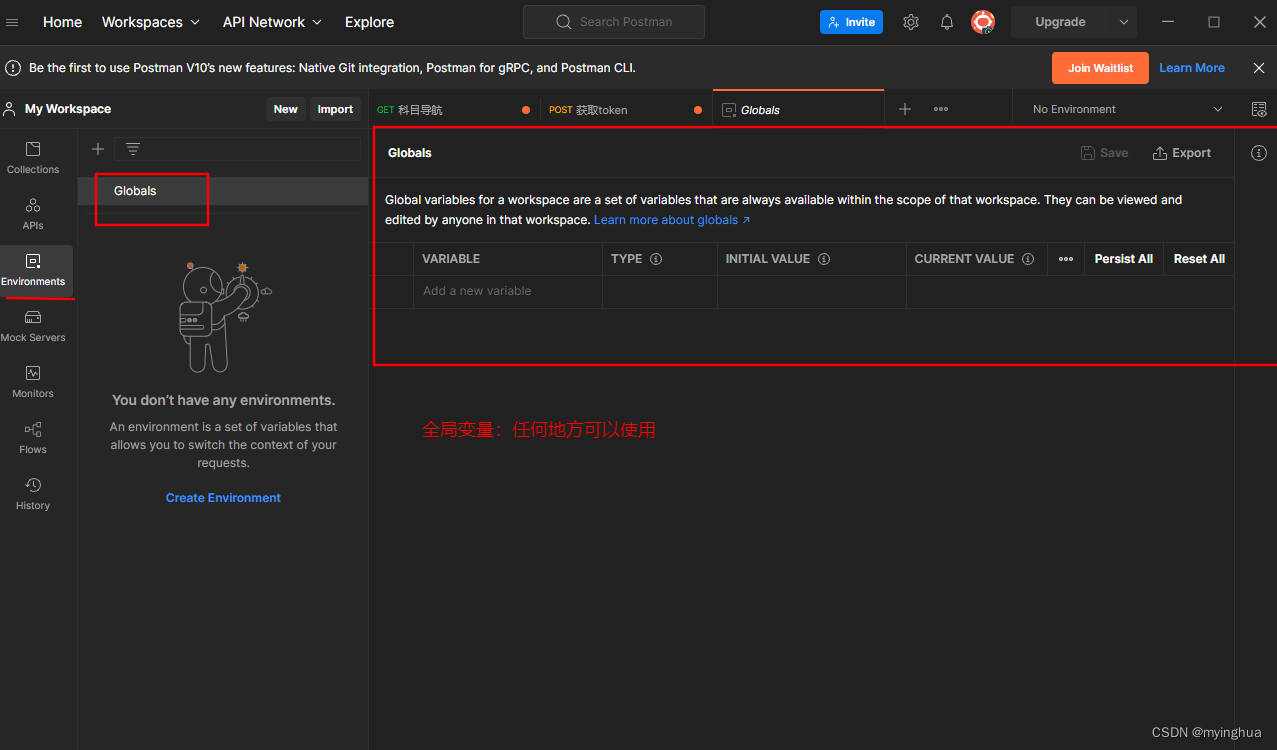The height and width of the screenshot is (750, 1277).
Task: Open Monitors in the sidebar
Action: (33, 382)
